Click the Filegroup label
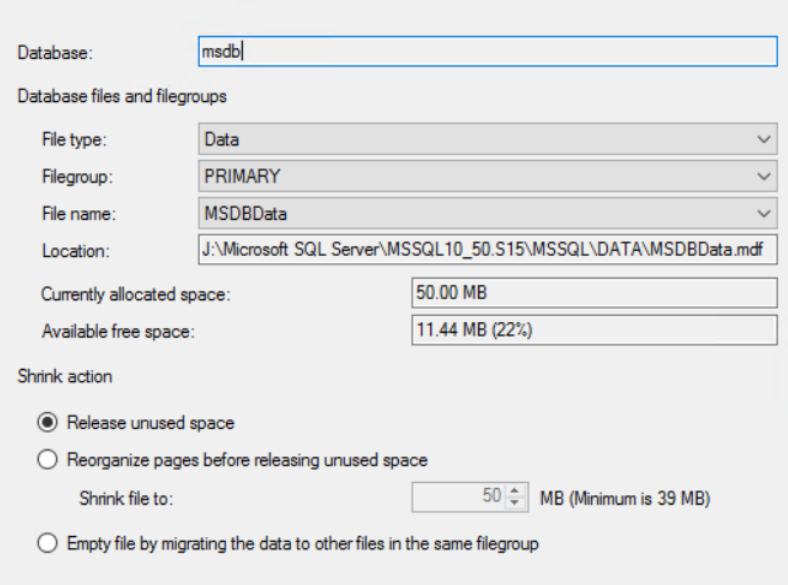 77,177
